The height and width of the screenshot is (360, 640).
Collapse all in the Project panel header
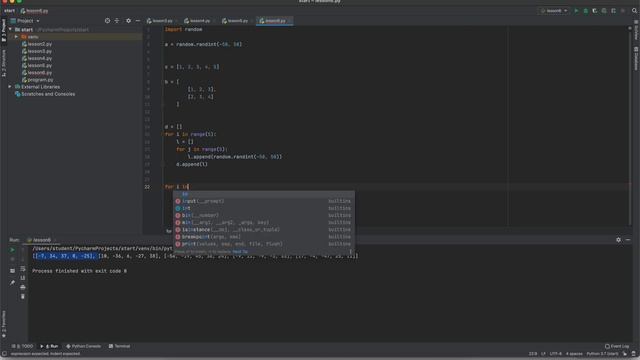pos(117,21)
